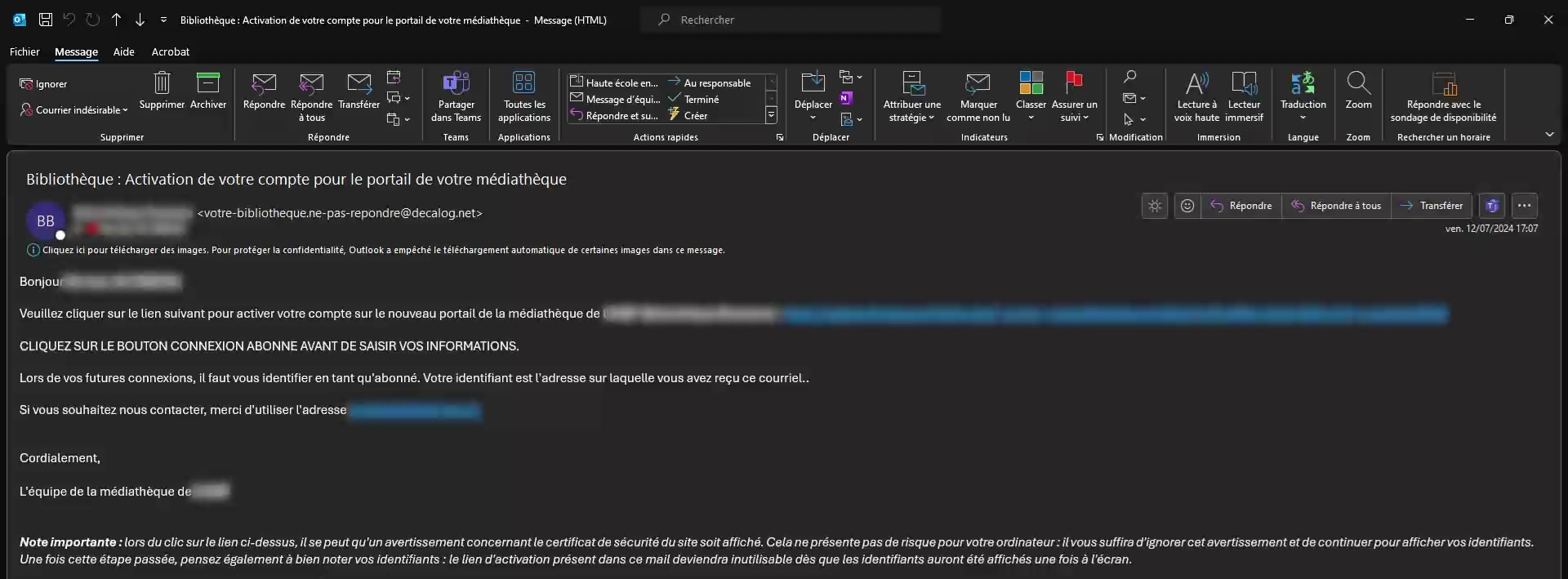Archive the message with Archiver
The height and width of the screenshot is (579, 1568).
point(208,84)
